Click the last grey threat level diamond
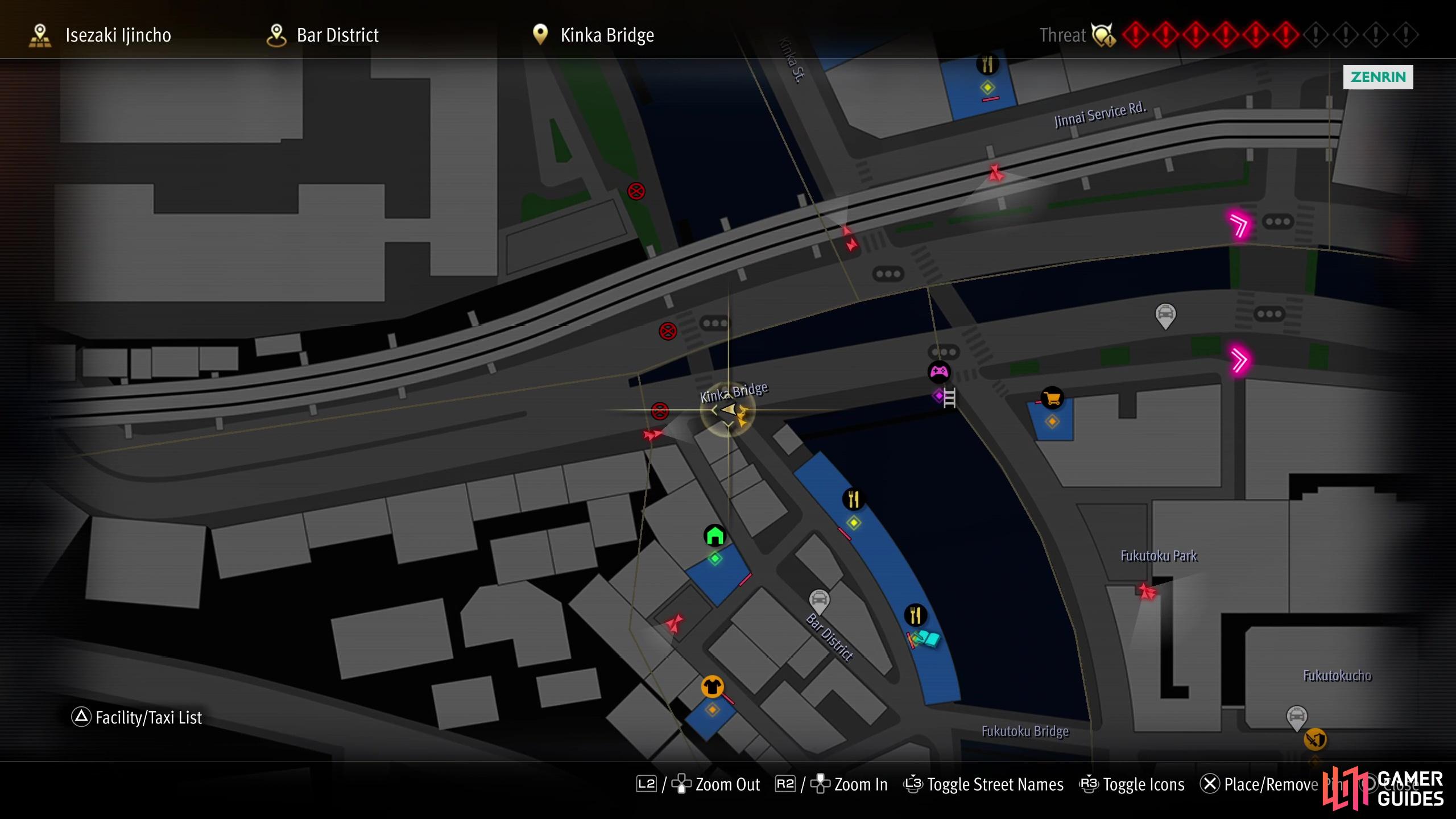This screenshot has height=819, width=1456. [1405, 35]
